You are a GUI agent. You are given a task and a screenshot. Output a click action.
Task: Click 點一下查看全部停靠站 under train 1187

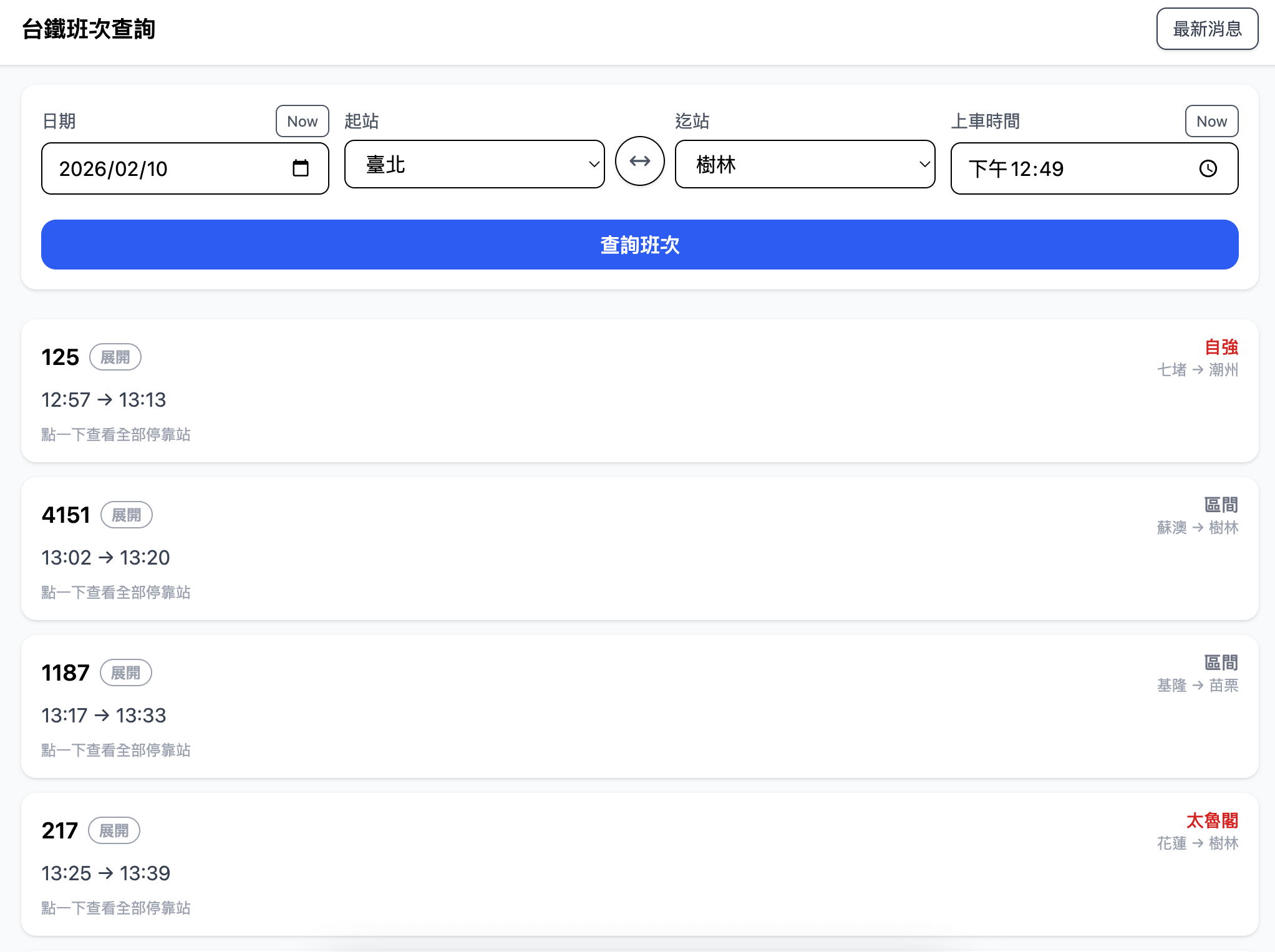[x=116, y=750]
